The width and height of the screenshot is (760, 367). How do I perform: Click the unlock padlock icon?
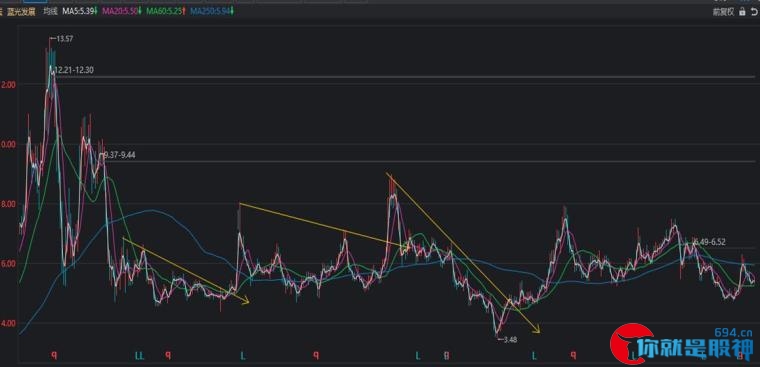tap(742, 13)
